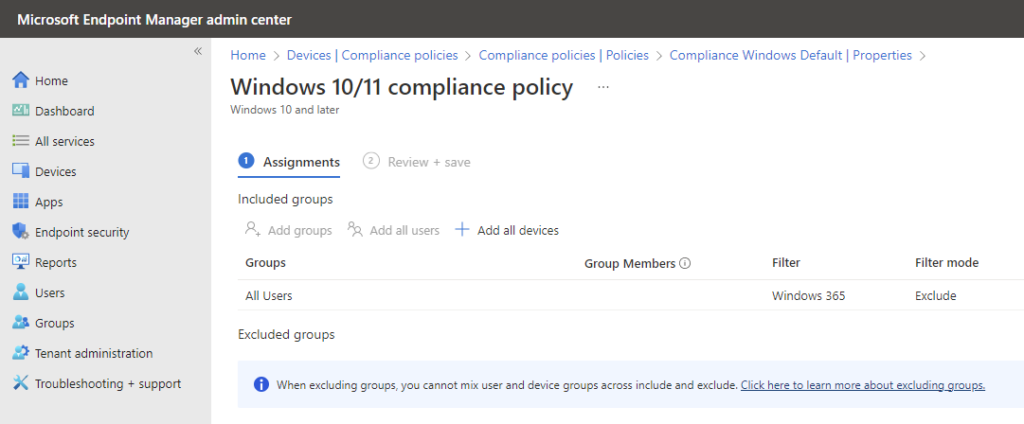Open the Endpoint security shield icon
Screen dimensions: 1024x424
point(21,232)
